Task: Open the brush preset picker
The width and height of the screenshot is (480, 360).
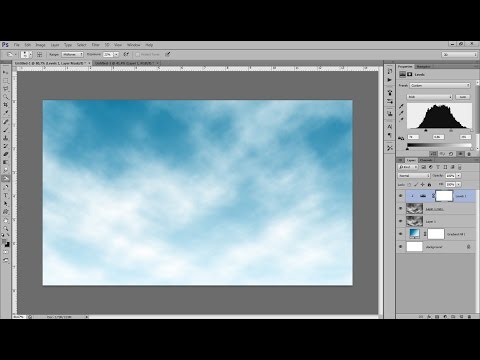Action: point(27,54)
